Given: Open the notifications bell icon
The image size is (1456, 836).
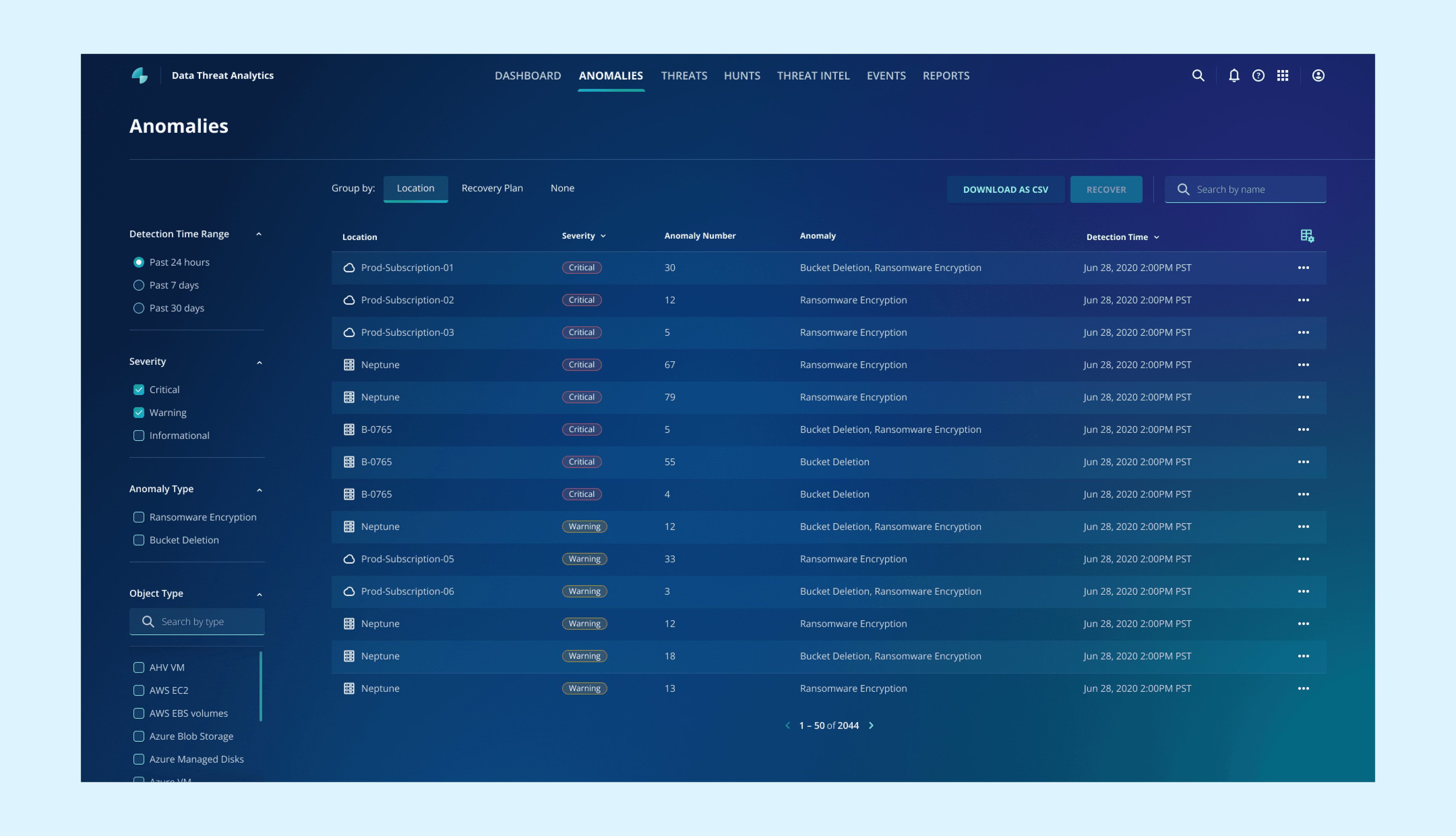Looking at the screenshot, I should point(1234,75).
